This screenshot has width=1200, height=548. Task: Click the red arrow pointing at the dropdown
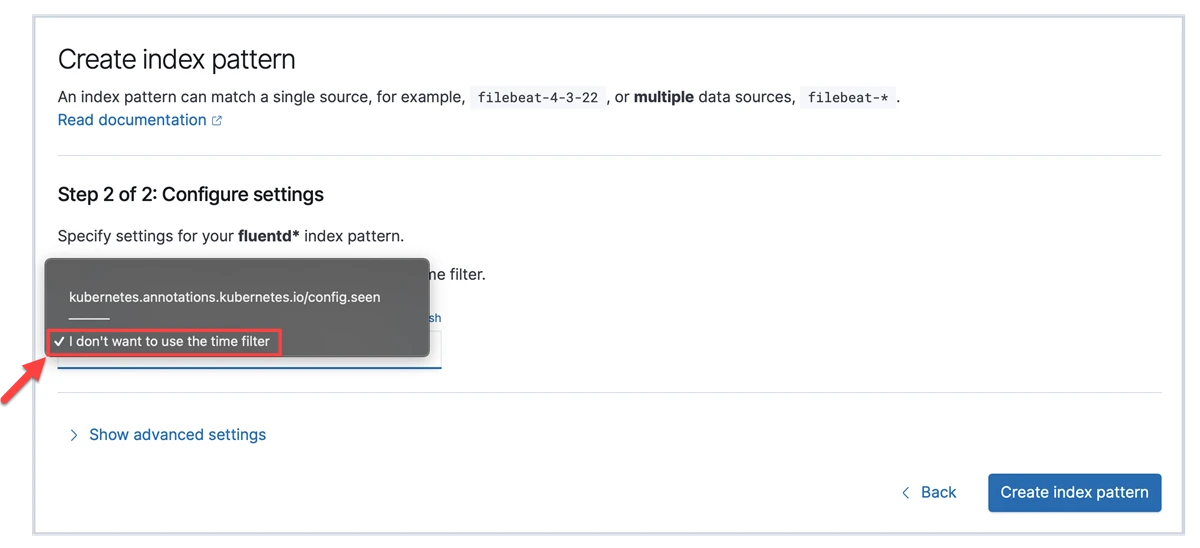click(x=23, y=377)
